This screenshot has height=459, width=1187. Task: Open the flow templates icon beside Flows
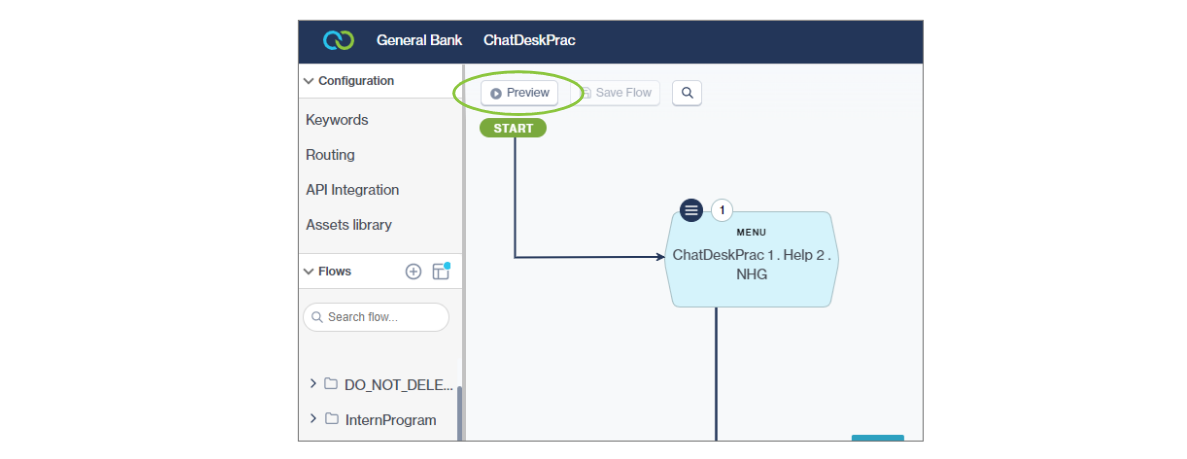tap(440, 271)
